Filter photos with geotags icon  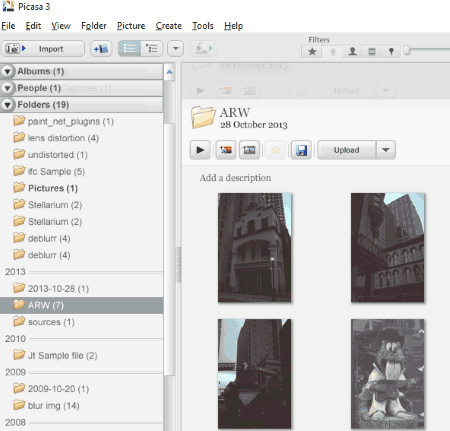(x=391, y=51)
